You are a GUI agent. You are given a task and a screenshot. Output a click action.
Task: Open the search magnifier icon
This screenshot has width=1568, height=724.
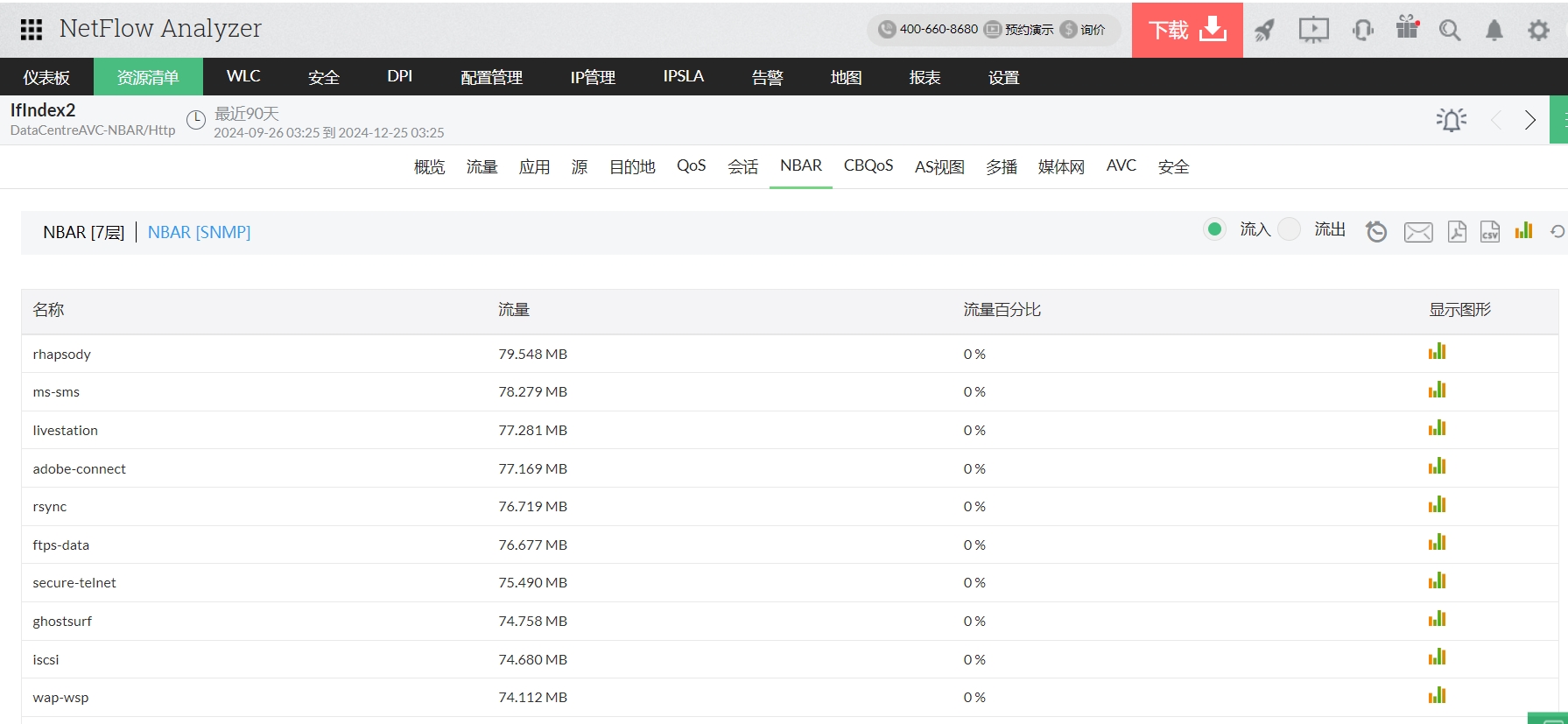[x=1450, y=31]
